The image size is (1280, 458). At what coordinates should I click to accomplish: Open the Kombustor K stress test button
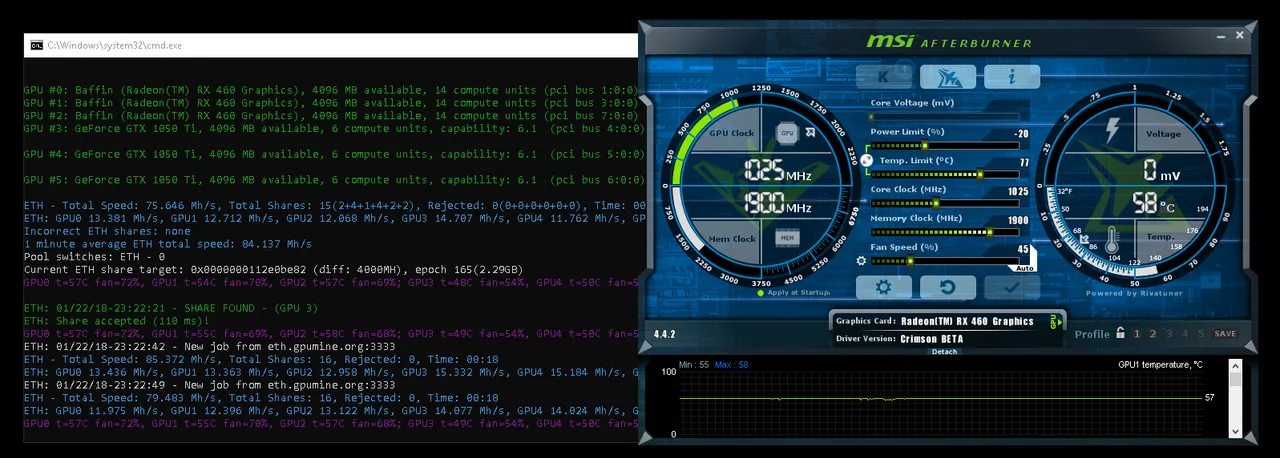[884, 76]
